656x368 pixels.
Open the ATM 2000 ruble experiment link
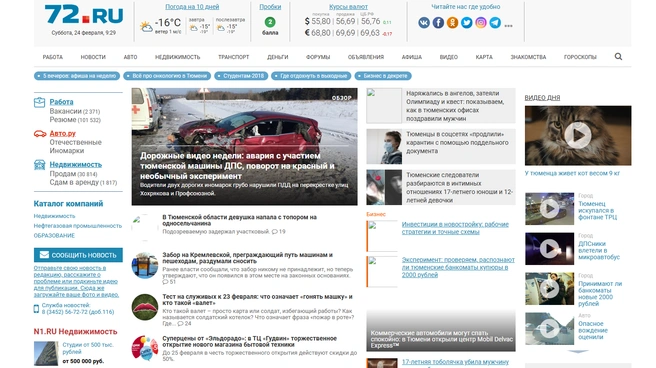click(458, 267)
